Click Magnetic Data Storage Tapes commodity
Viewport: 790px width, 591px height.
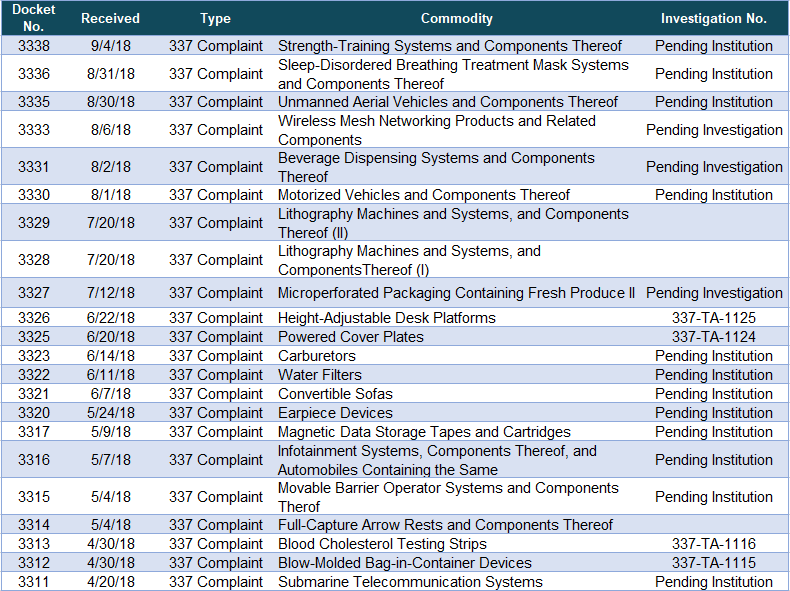(x=424, y=432)
